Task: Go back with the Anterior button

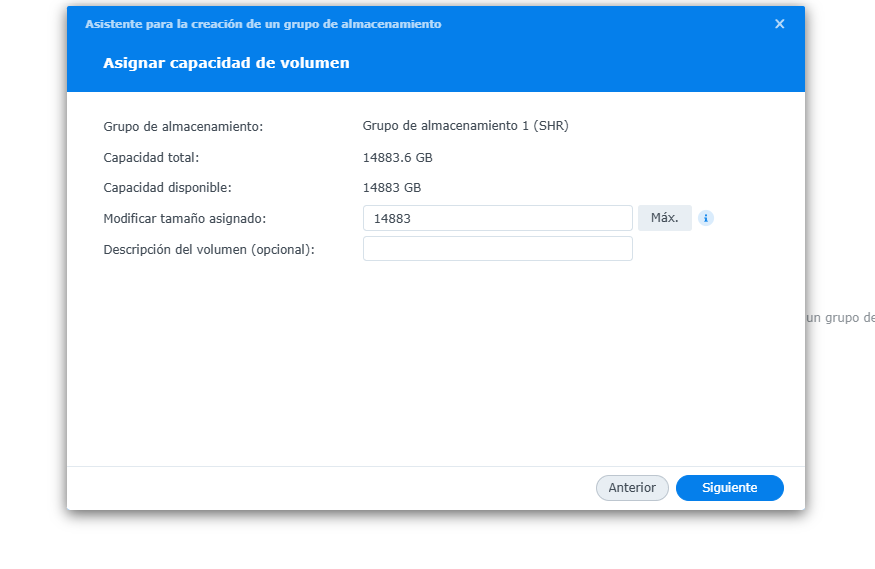Action: (x=632, y=488)
